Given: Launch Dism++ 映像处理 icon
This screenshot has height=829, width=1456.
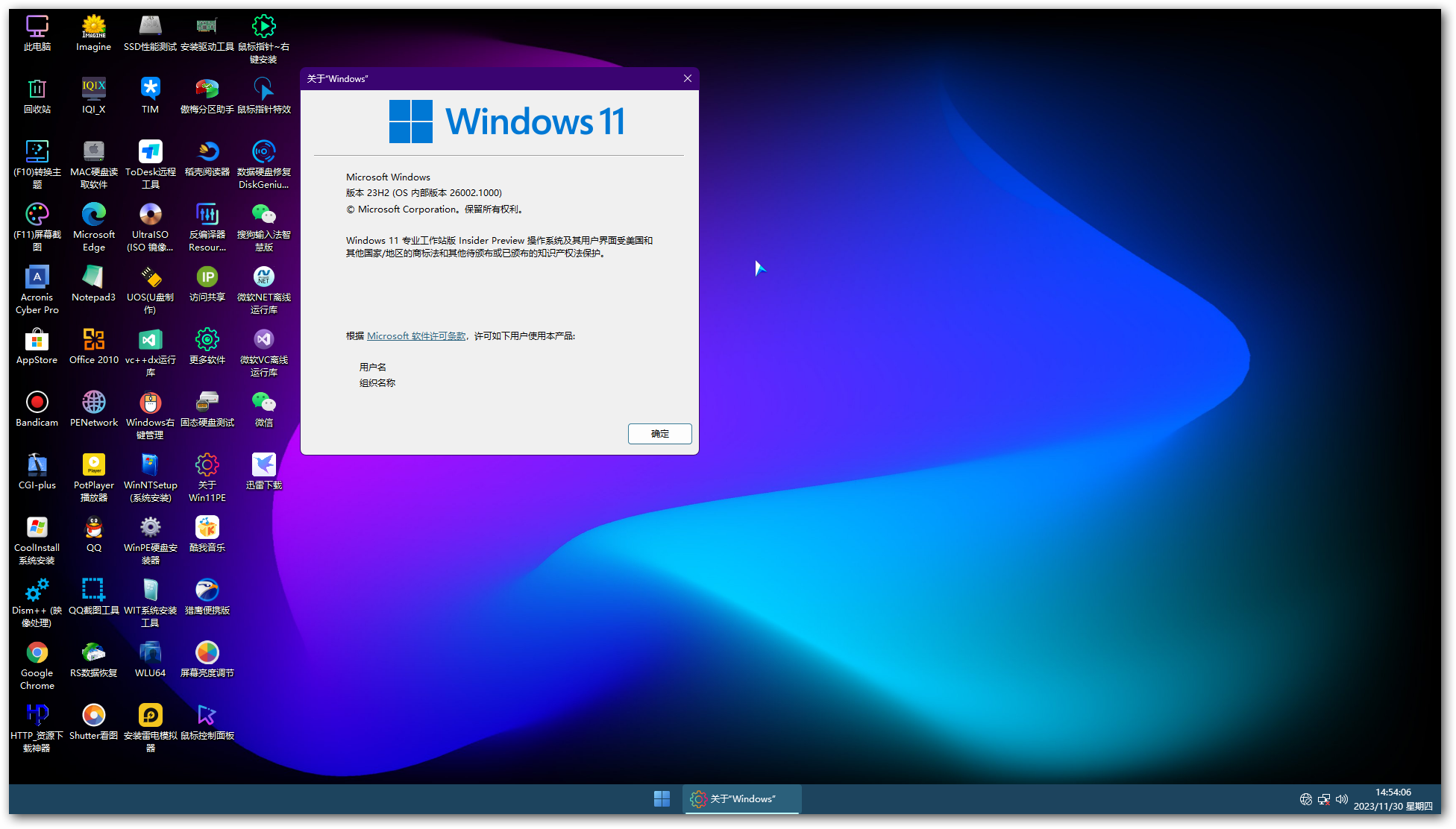Looking at the screenshot, I should coord(37,602).
